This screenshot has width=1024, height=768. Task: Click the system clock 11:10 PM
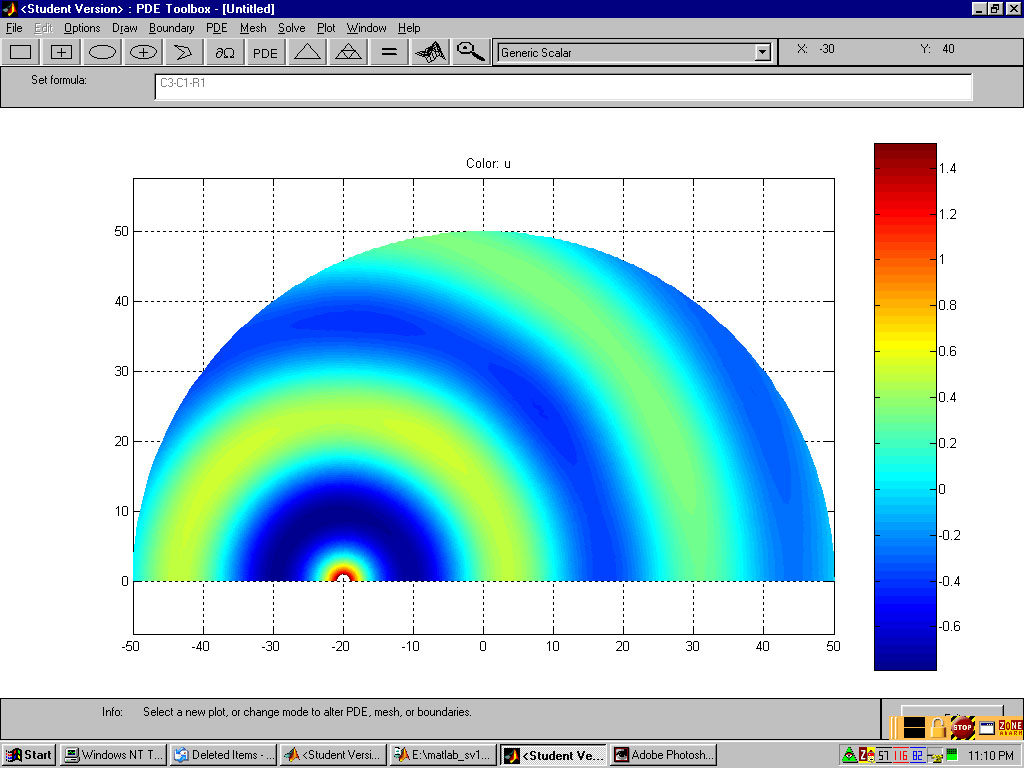(991, 756)
